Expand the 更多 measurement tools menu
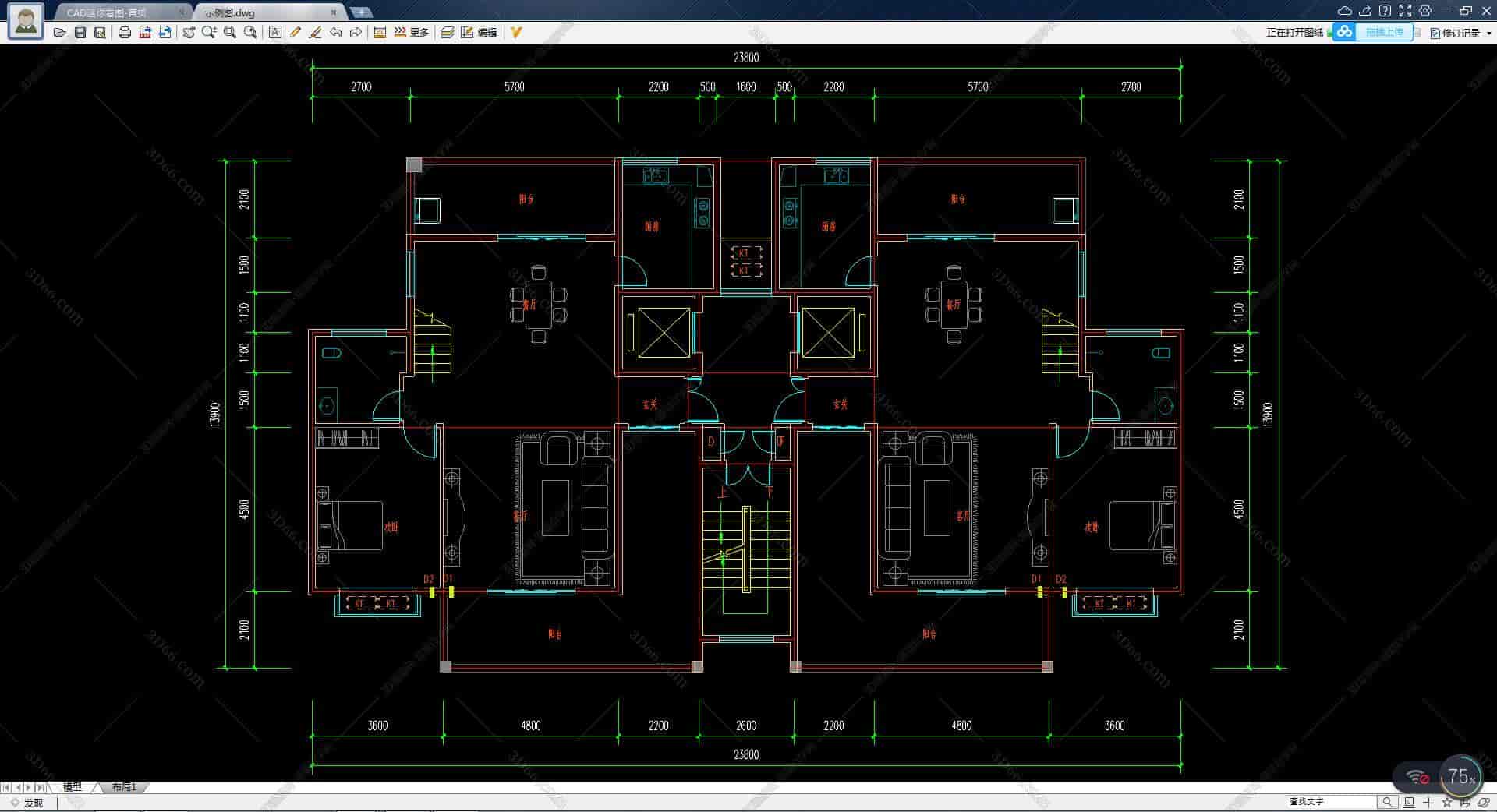Viewport: 1497px width, 812px height. (x=412, y=32)
